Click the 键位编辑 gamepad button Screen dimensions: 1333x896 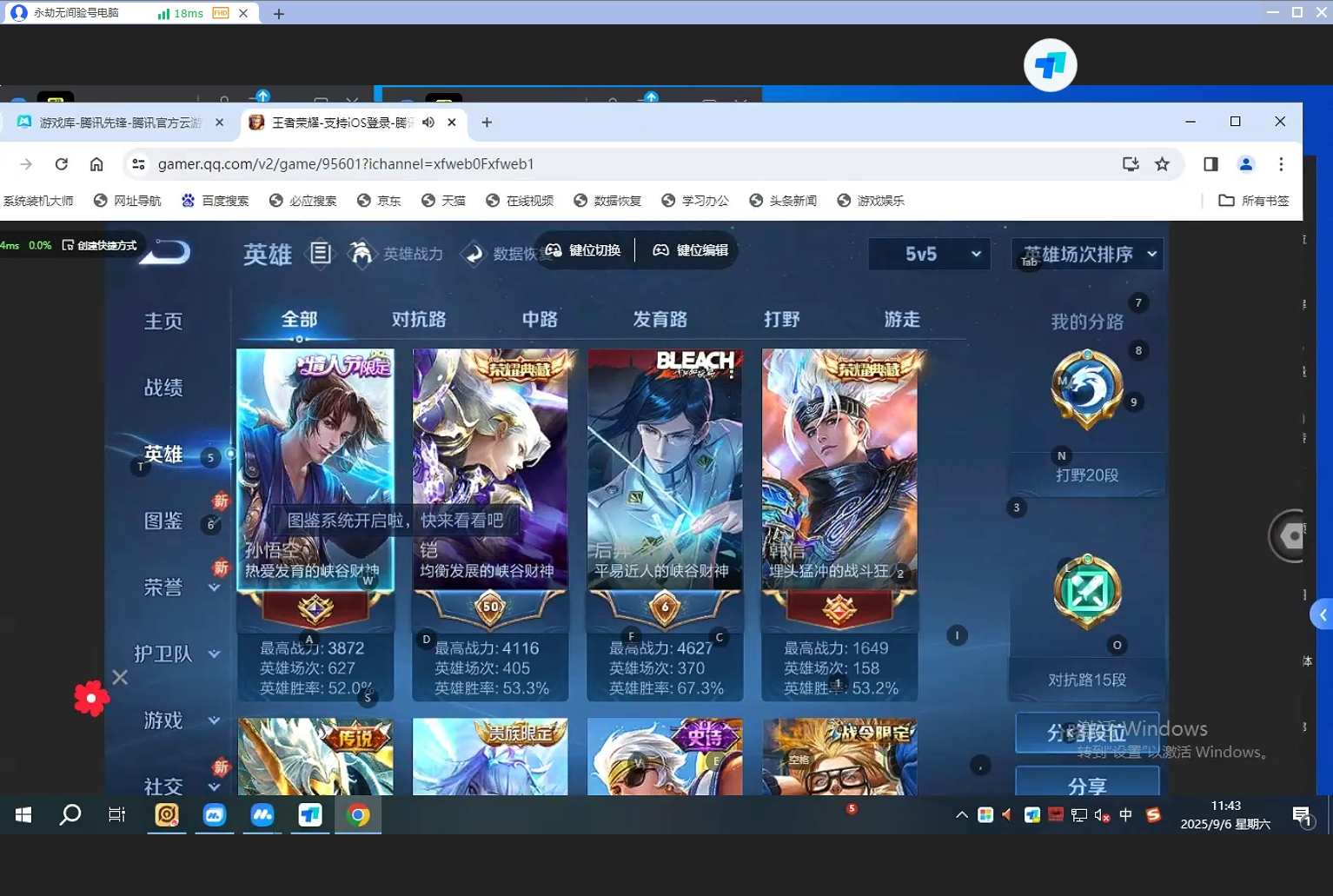[x=690, y=250]
